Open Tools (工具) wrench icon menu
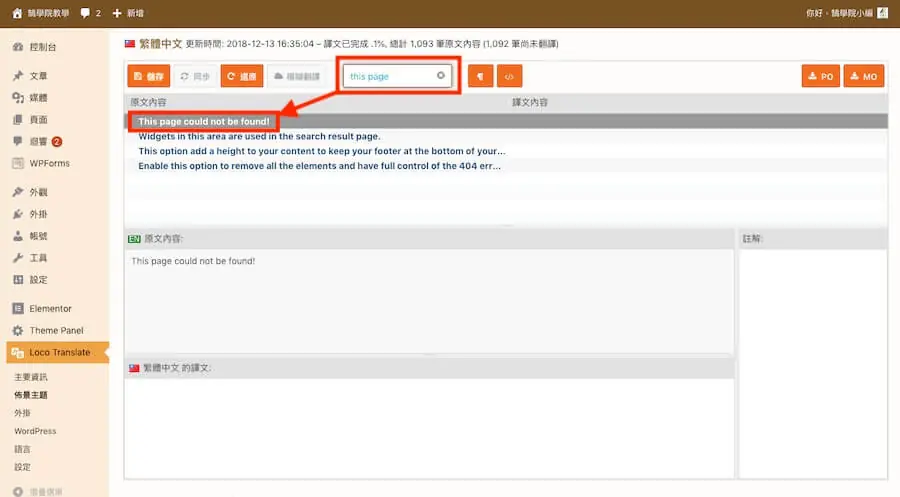Image resolution: width=900 pixels, height=497 pixels. click(x=18, y=258)
